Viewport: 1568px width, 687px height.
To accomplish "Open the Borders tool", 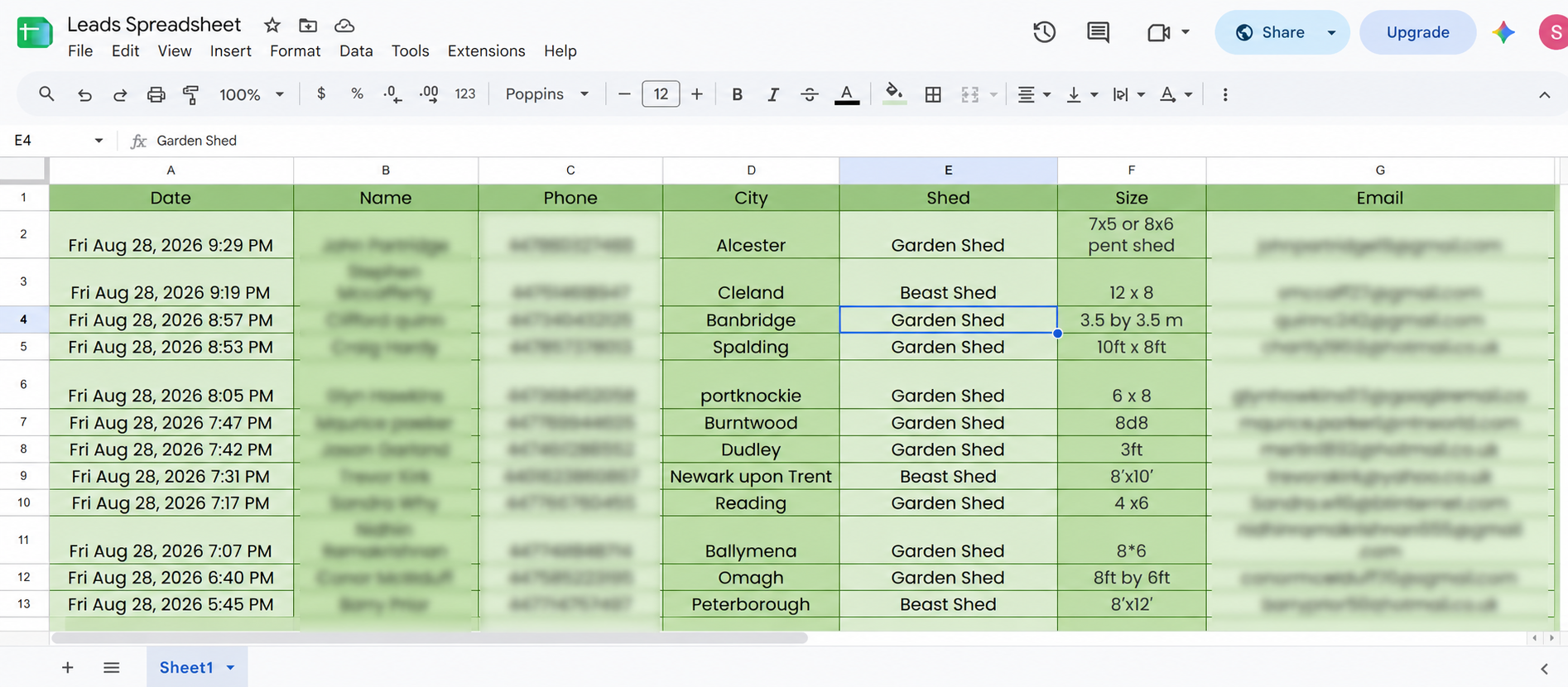I will 933,94.
